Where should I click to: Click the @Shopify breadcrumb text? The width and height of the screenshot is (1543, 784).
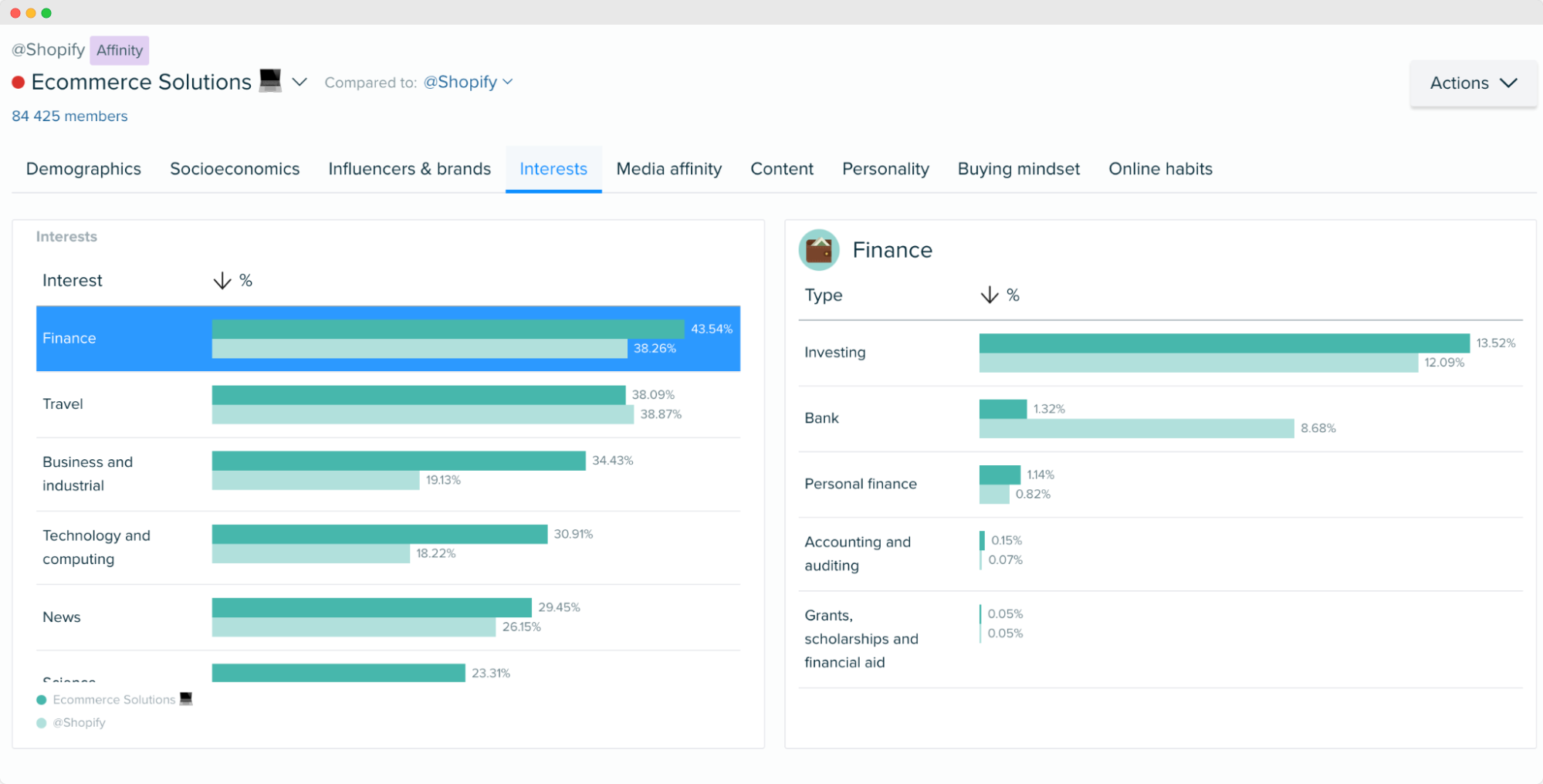pyautogui.click(x=48, y=50)
